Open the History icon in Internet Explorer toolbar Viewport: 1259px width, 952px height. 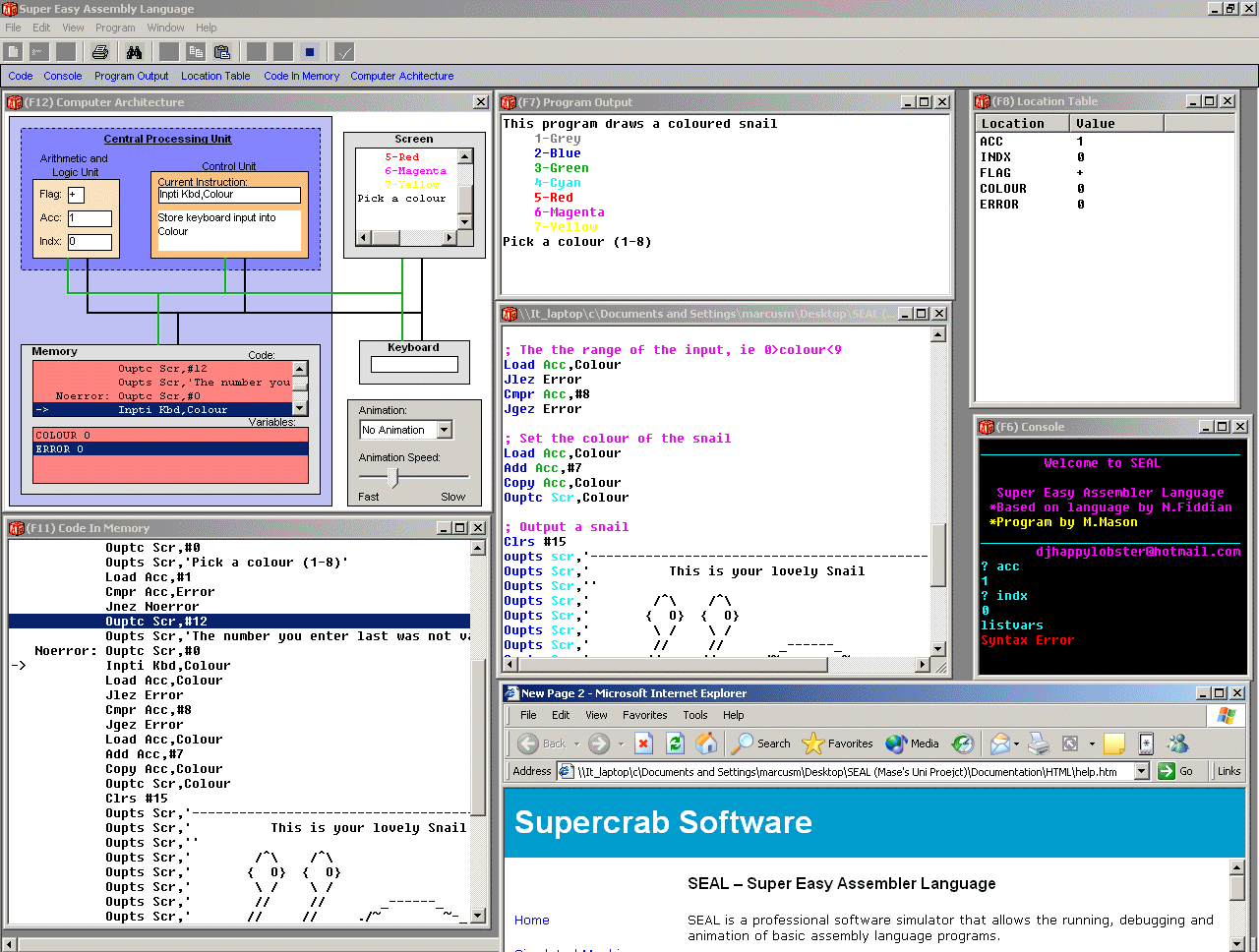tap(963, 744)
